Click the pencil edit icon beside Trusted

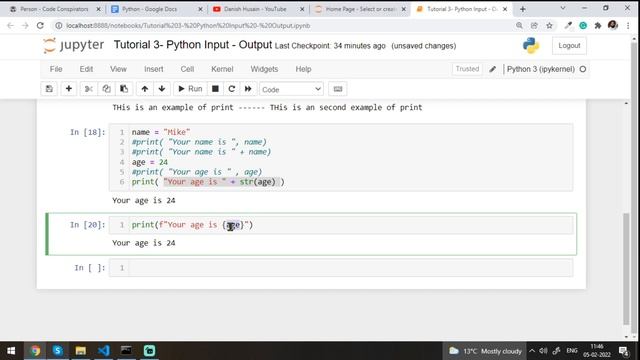pyautogui.click(x=493, y=69)
